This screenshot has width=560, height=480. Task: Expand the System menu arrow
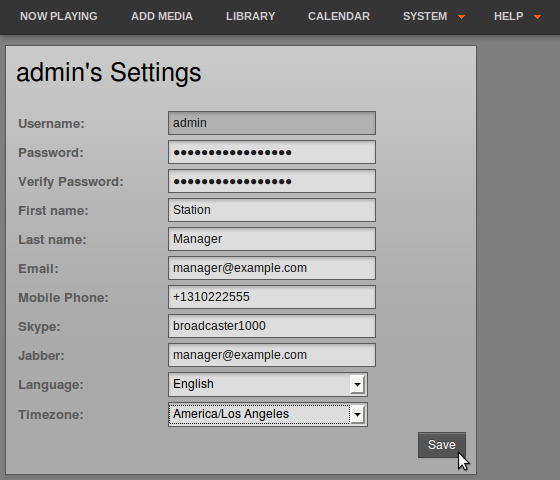461,17
